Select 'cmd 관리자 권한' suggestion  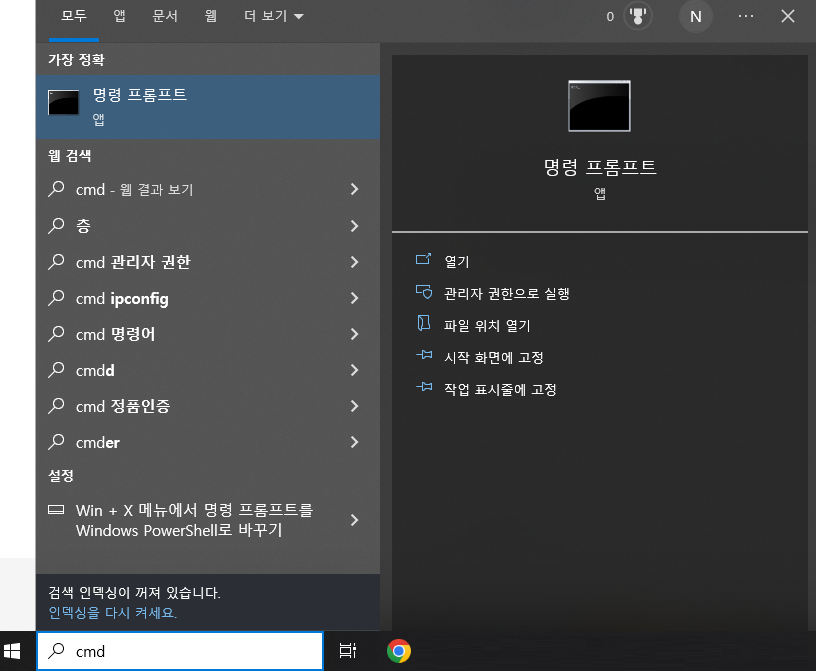point(208,262)
